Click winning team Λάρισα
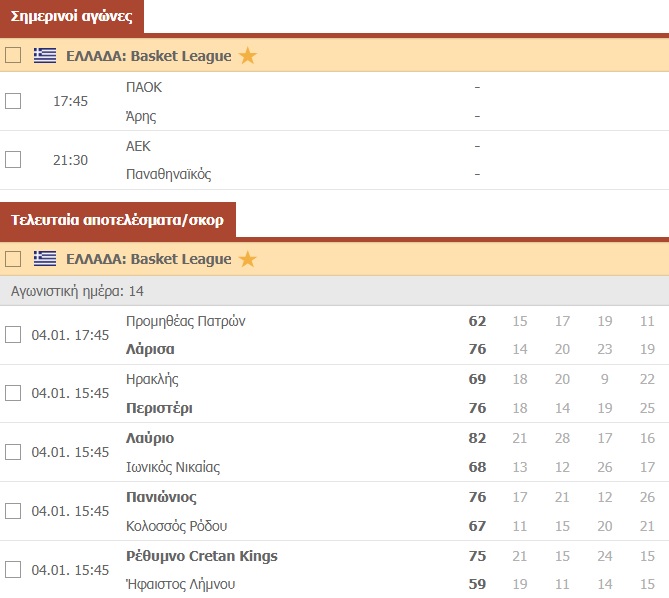The width and height of the screenshot is (669, 598). tap(150, 349)
